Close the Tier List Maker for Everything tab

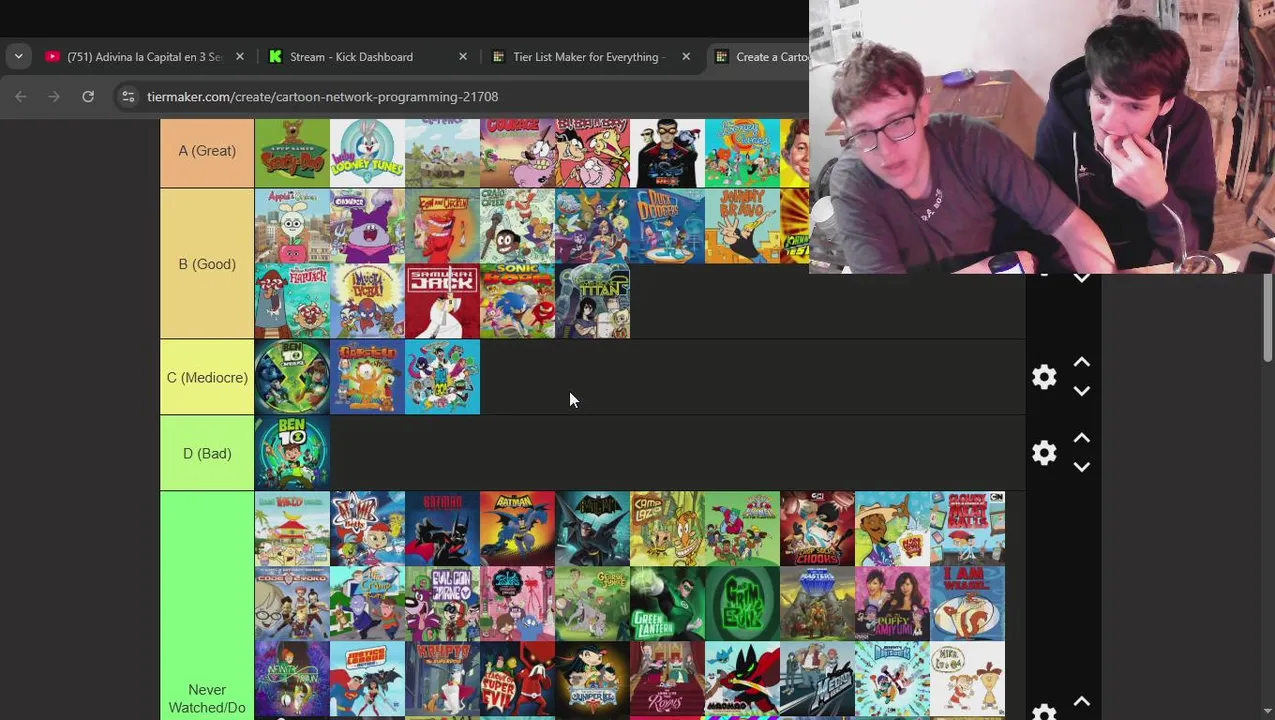[x=685, y=57]
